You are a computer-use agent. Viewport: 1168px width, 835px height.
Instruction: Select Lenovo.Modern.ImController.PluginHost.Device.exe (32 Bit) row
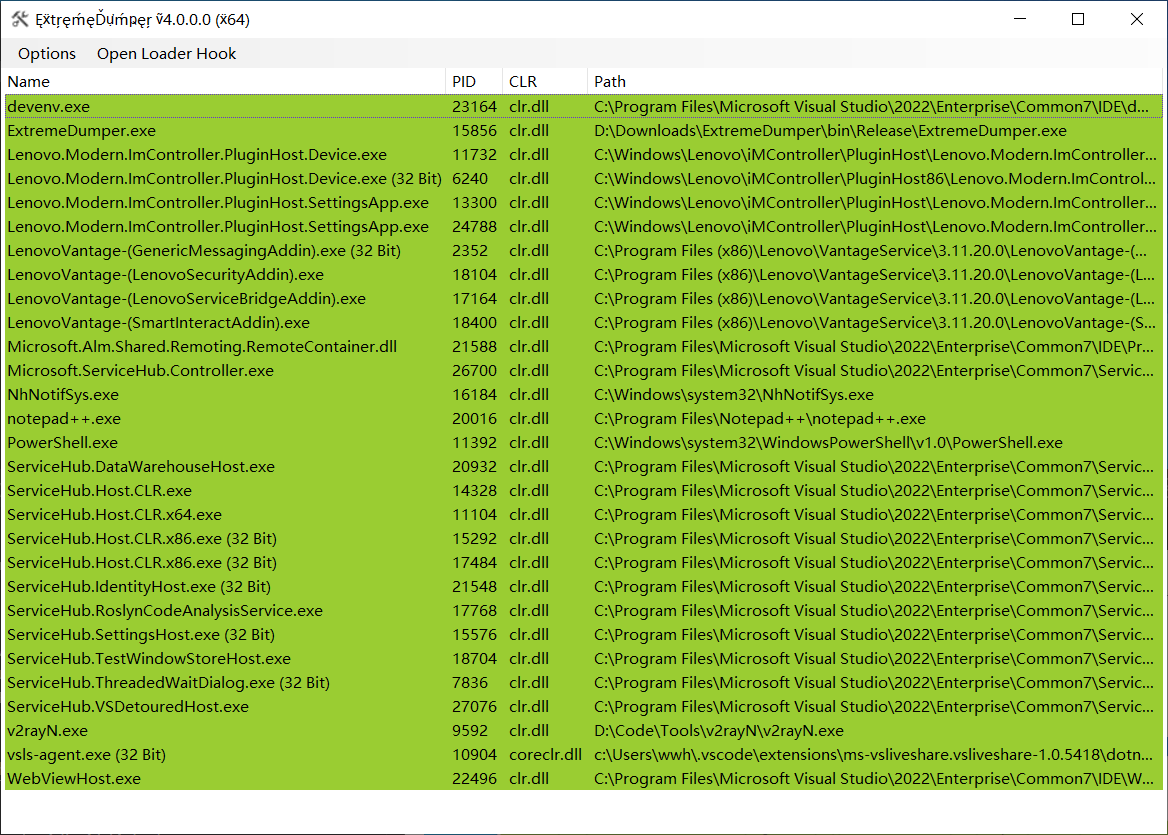(583, 179)
